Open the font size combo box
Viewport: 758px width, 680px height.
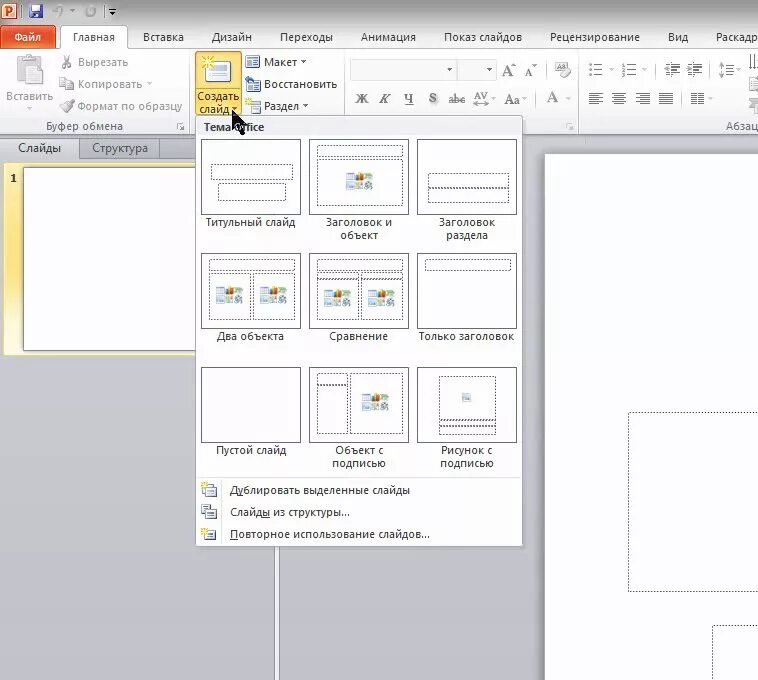click(x=477, y=70)
